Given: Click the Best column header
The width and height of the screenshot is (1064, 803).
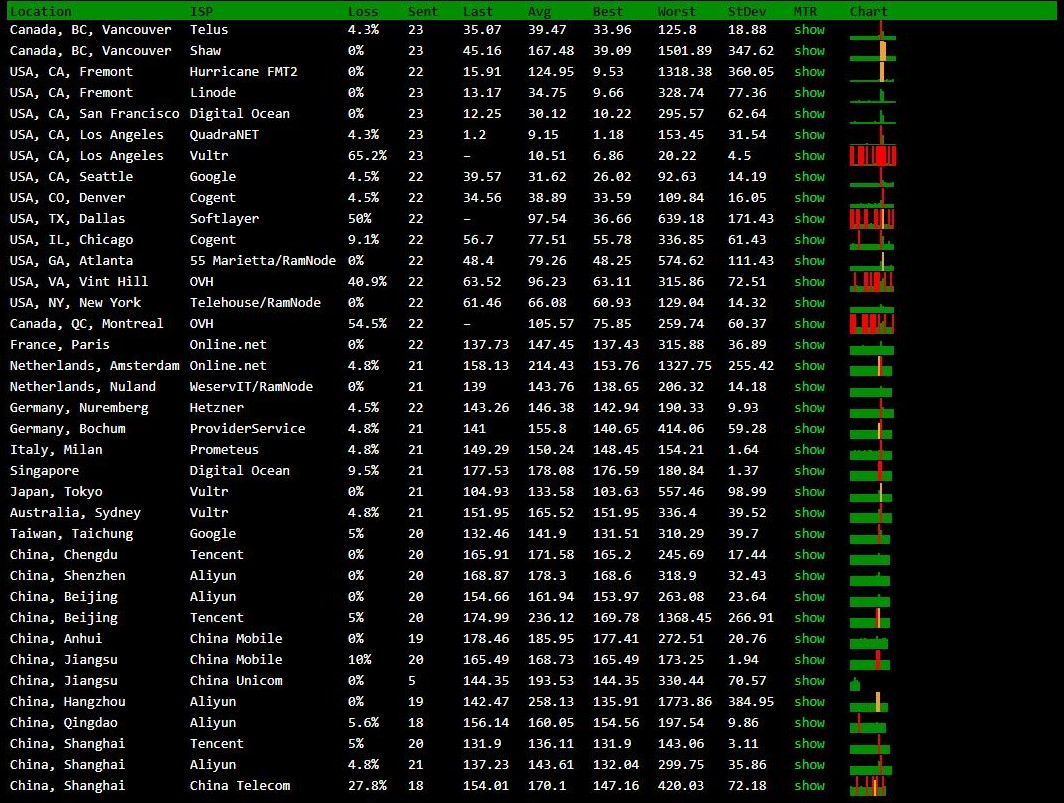Looking at the screenshot, I should click(608, 12).
